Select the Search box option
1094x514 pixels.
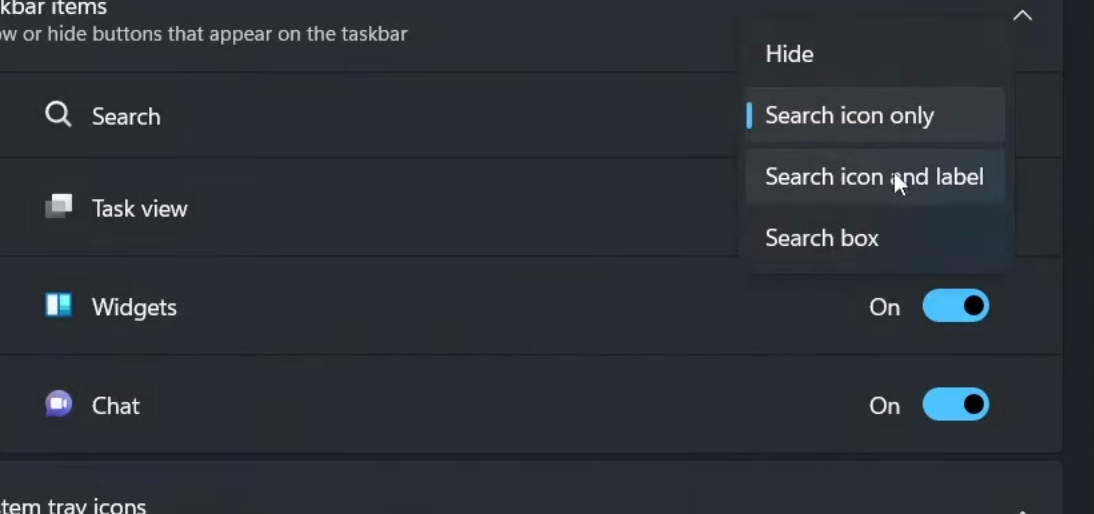tap(821, 238)
